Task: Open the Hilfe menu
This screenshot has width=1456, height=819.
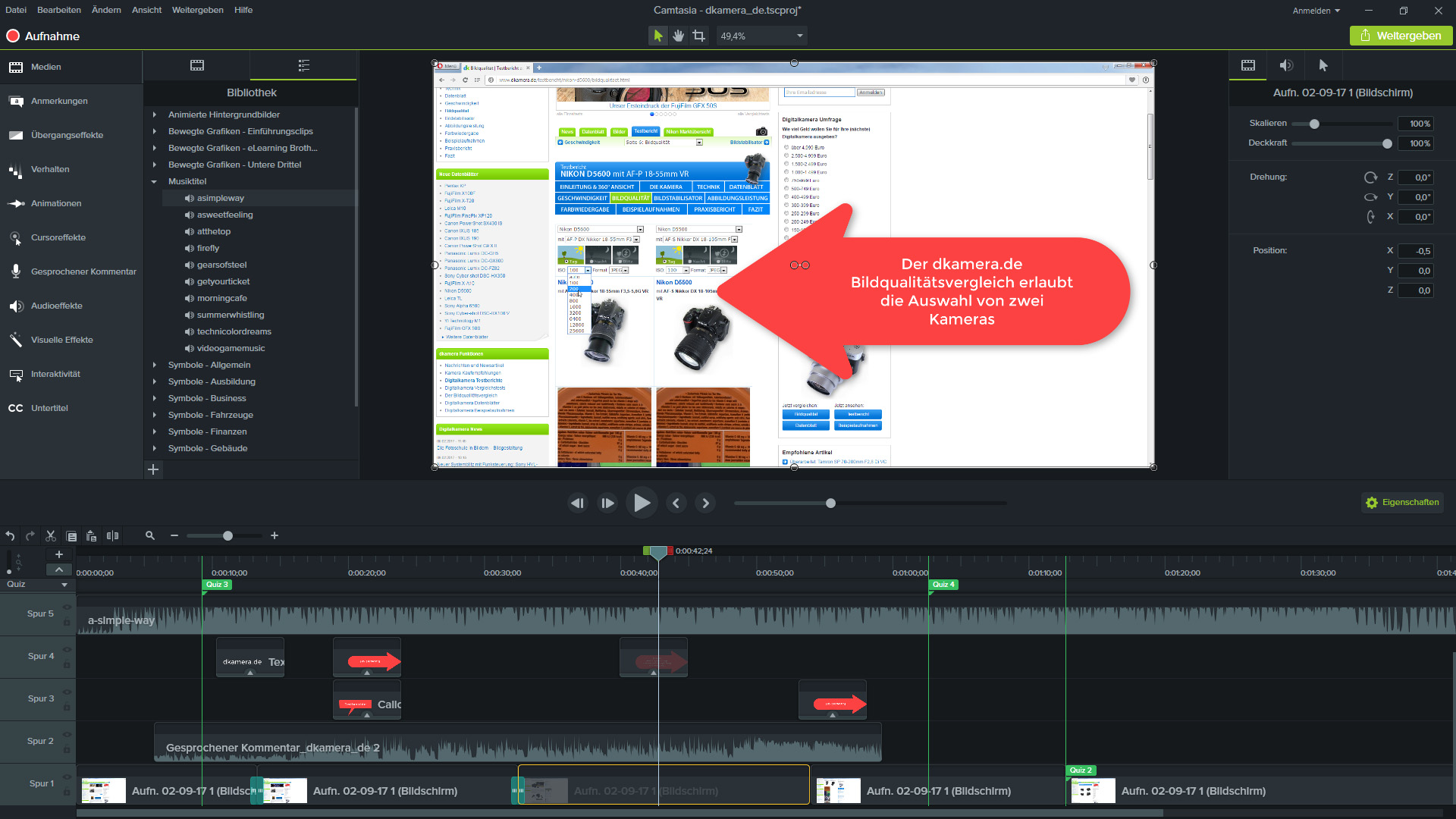Action: point(243,10)
